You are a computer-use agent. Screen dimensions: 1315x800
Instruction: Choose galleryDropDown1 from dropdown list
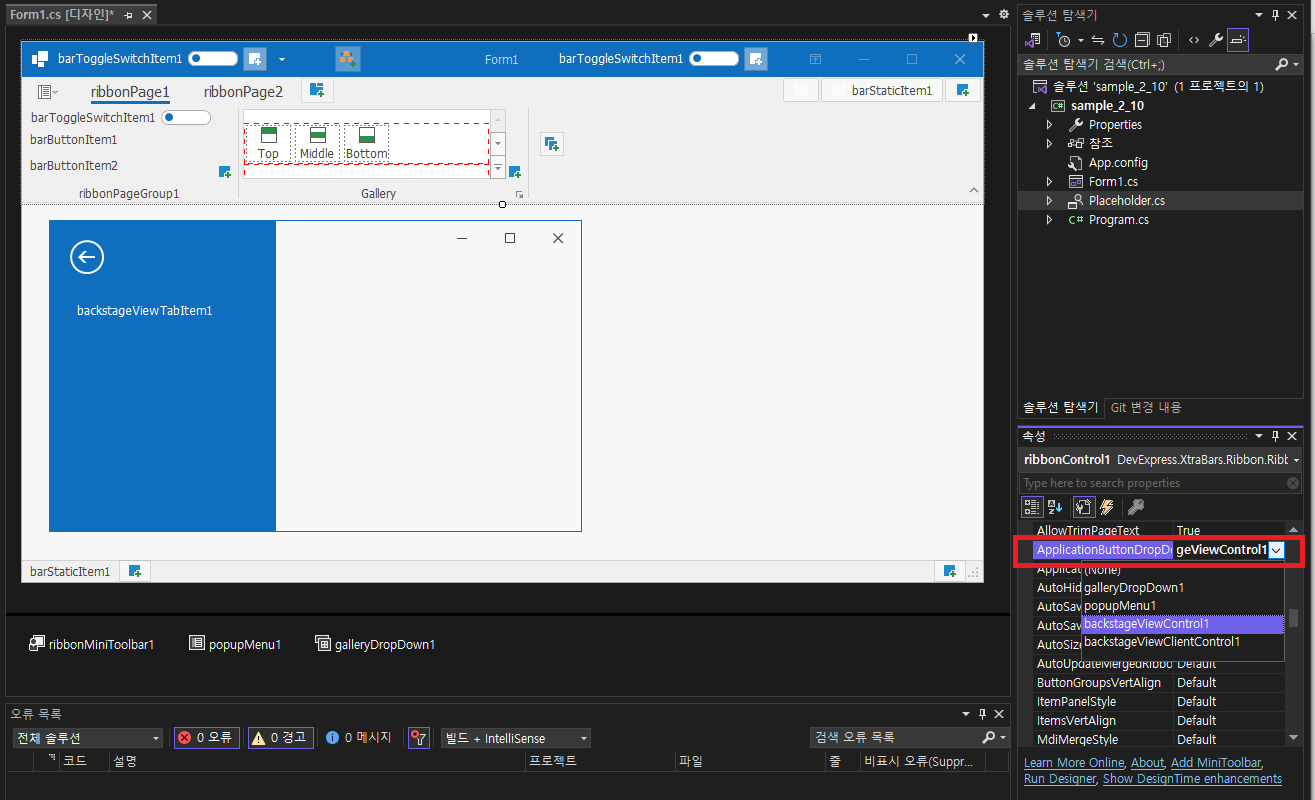point(1182,588)
